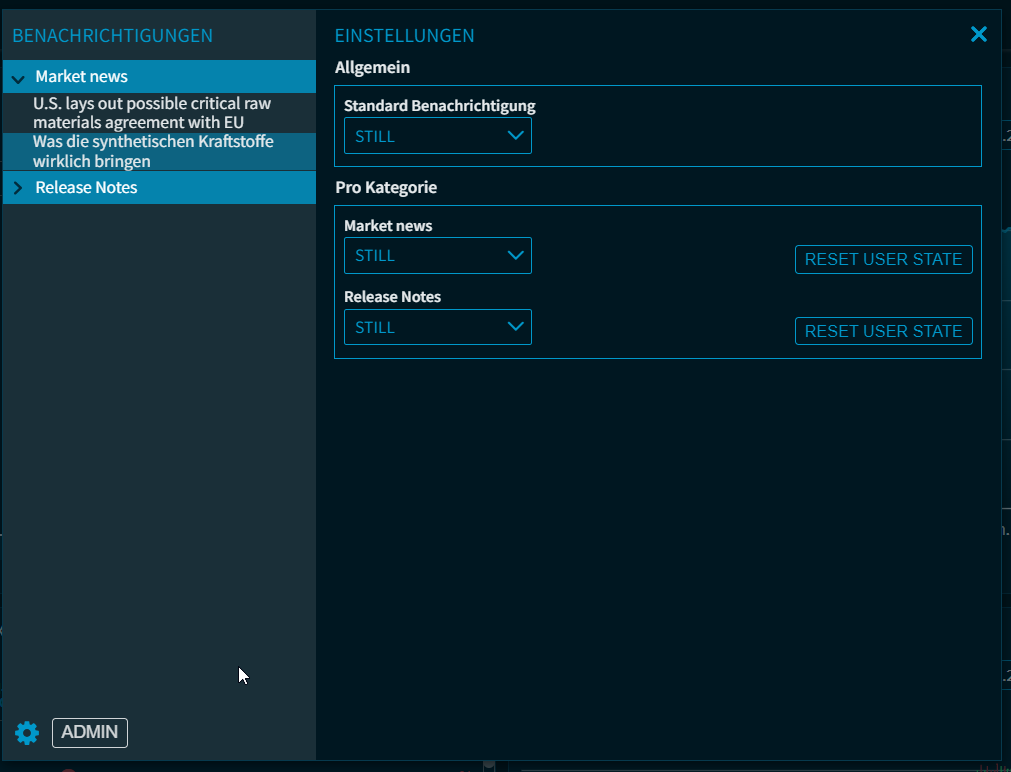This screenshot has height=772, width=1011.
Task: Collapse the Market news chevron in sidebar
Action: pos(18,78)
